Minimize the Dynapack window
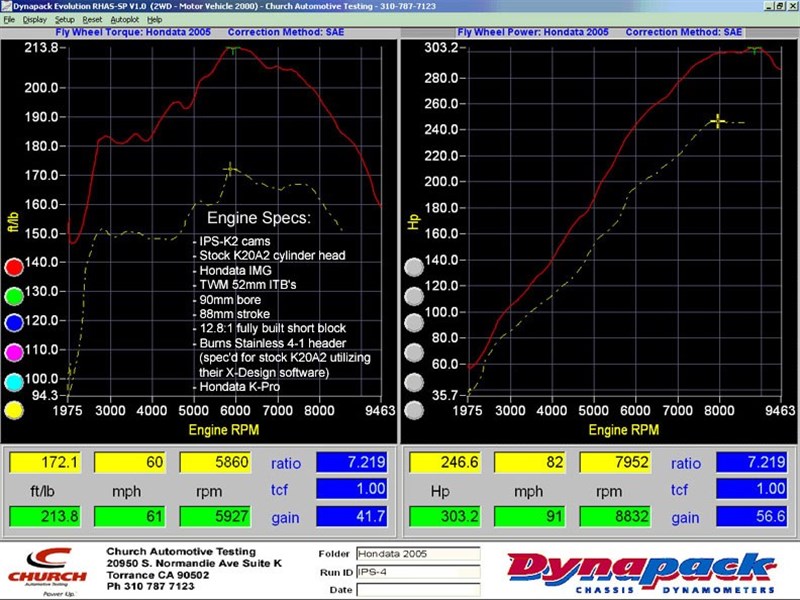Viewport: 800px width, 600px height. [x=769, y=6]
